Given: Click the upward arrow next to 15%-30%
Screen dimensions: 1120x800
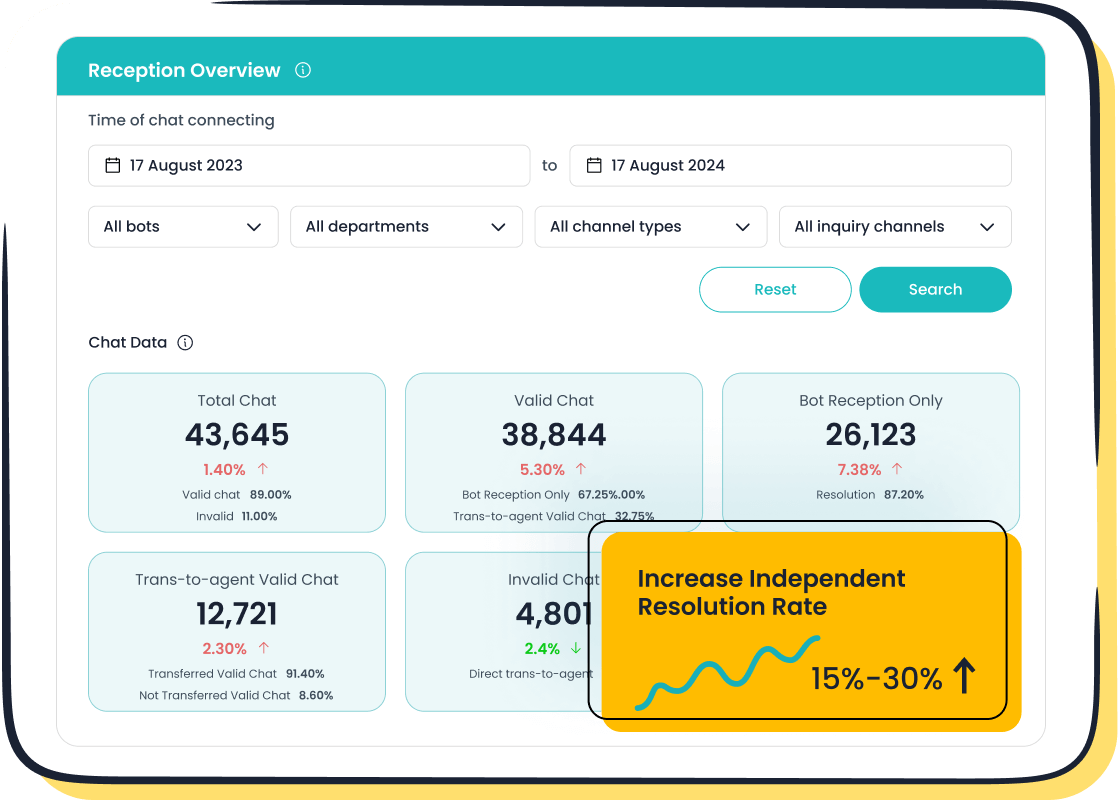Looking at the screenshot, I should pyautogui.click(x=963, y=678).
